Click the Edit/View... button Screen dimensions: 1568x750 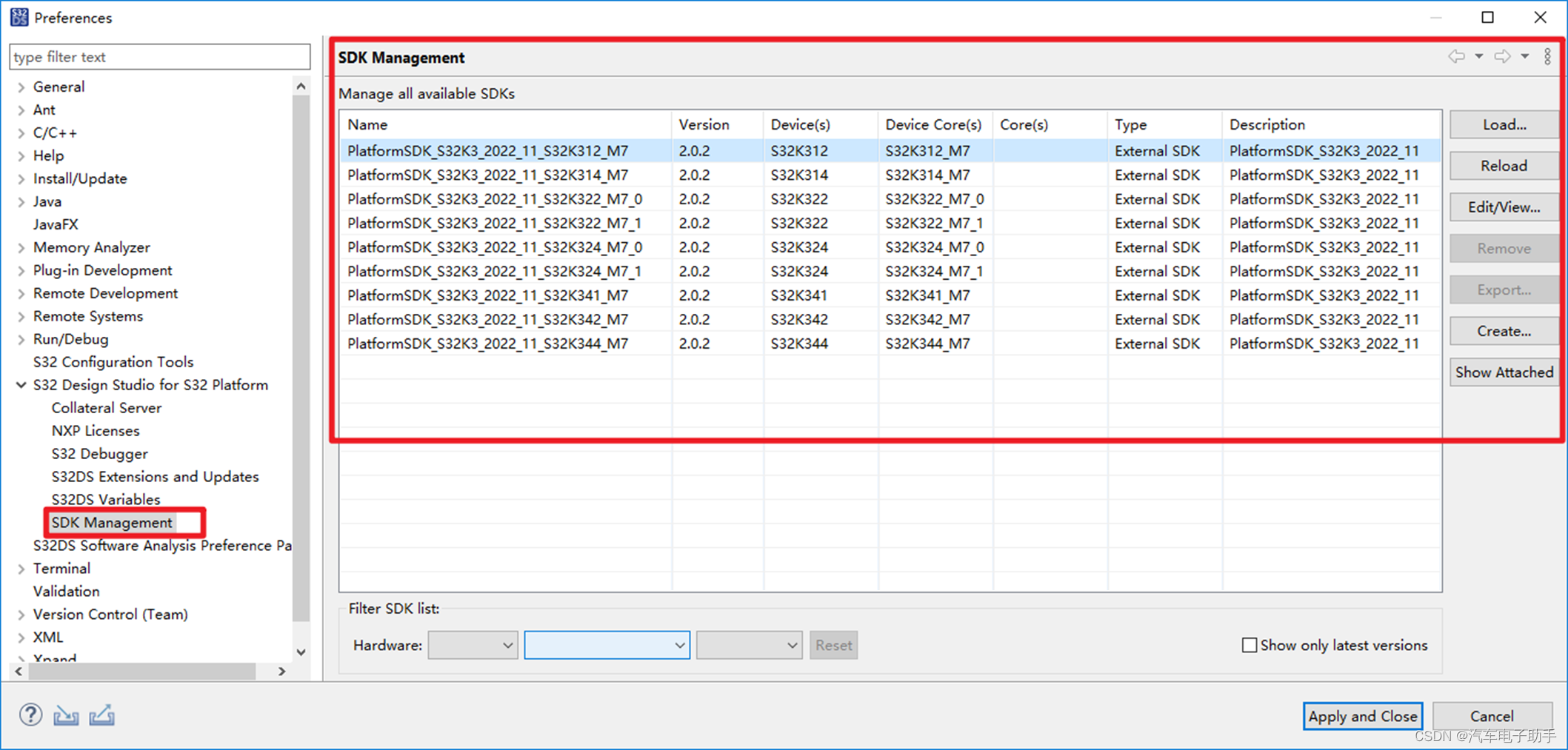click(1504, 207)
